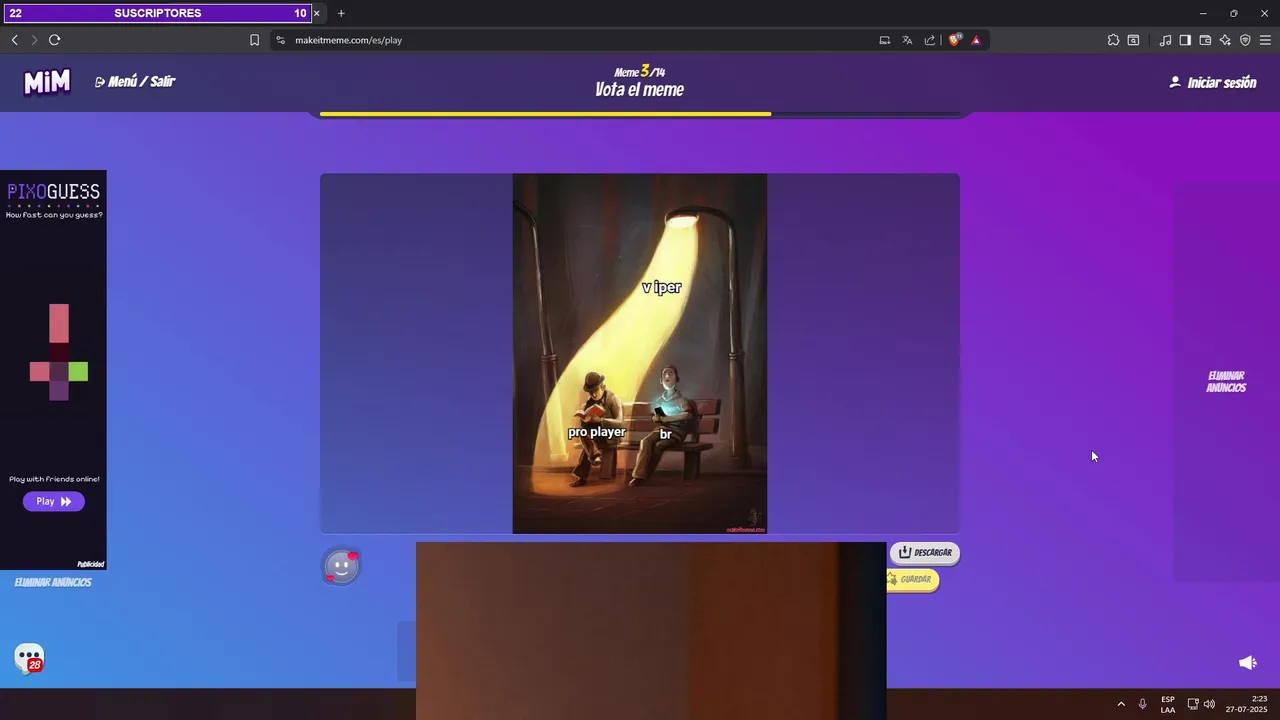
Task: Click the install app icon in address bar
Action: (x=885, y=40)
